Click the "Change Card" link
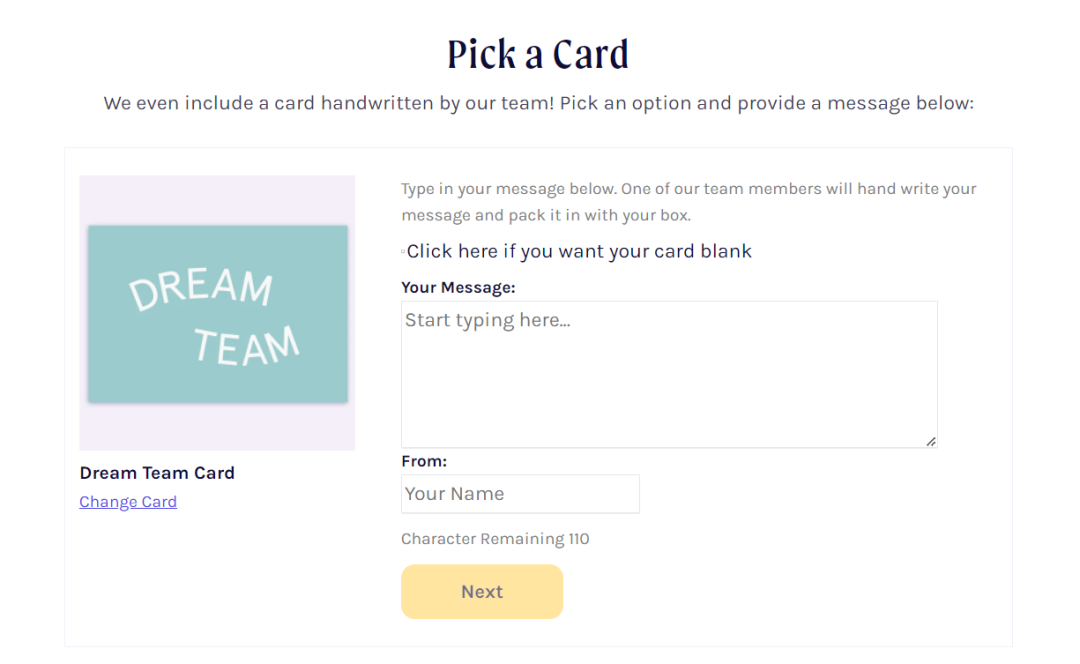Viewport: 1080px width, 664px height. 128,502
